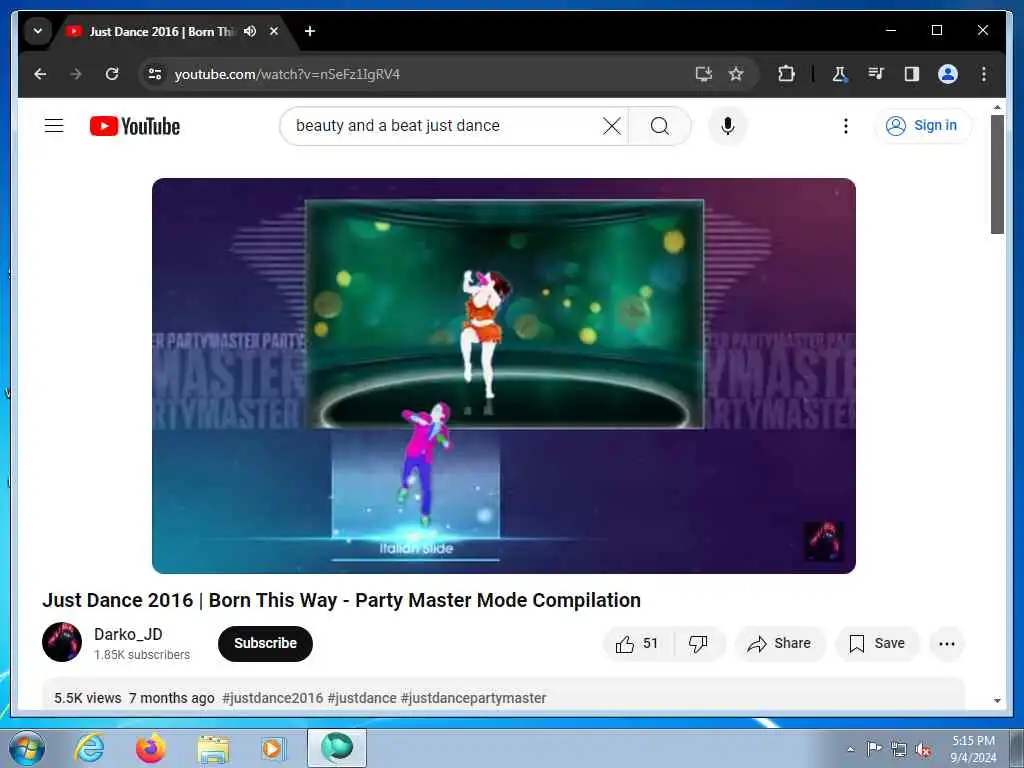Open the Action Center flag icon

(x=874, y=748)
